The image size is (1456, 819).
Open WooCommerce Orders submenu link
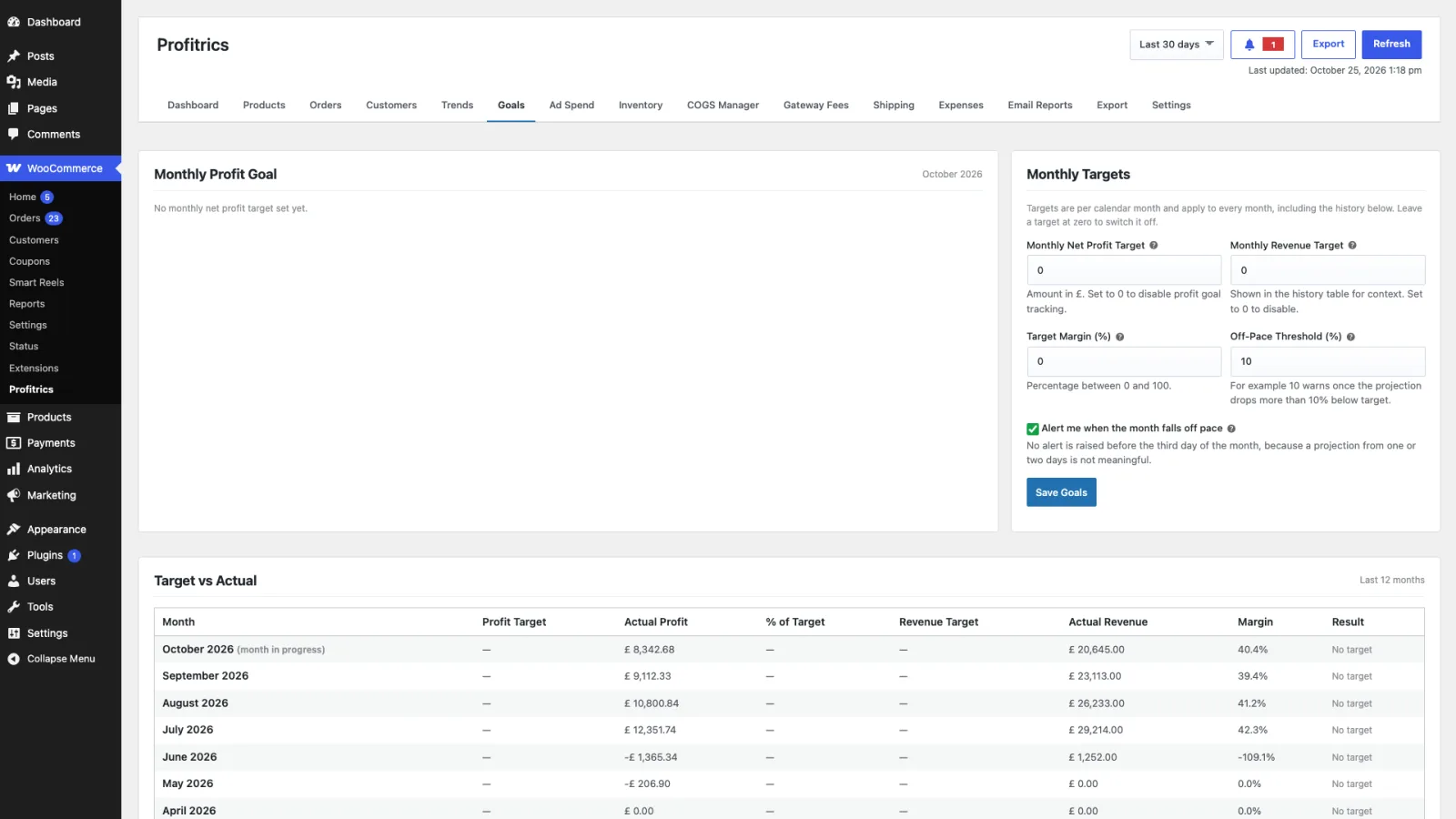(25, 218)
